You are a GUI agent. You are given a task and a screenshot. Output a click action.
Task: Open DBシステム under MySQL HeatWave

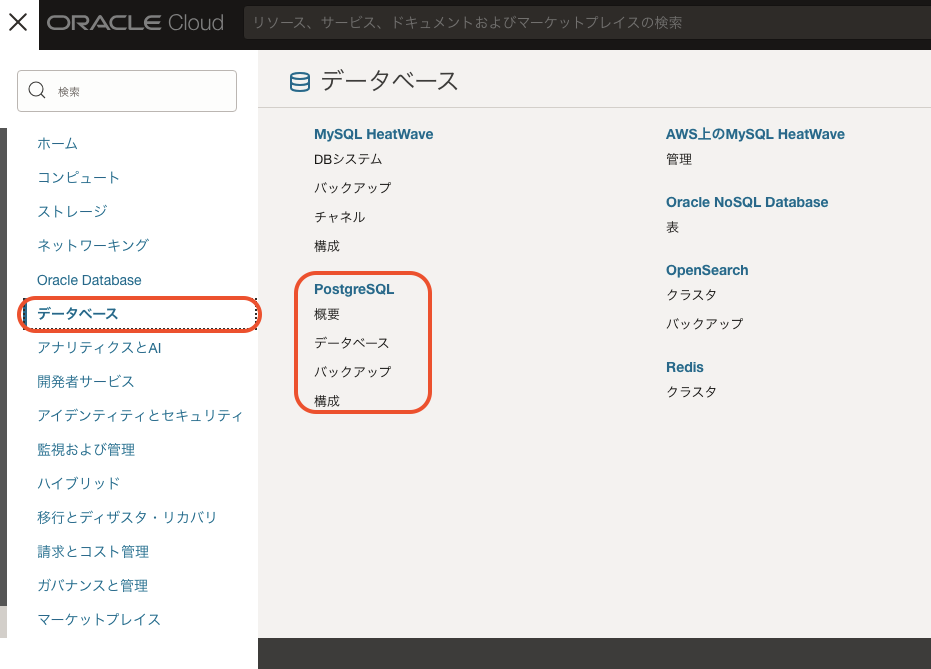click(x=348, y=159)
